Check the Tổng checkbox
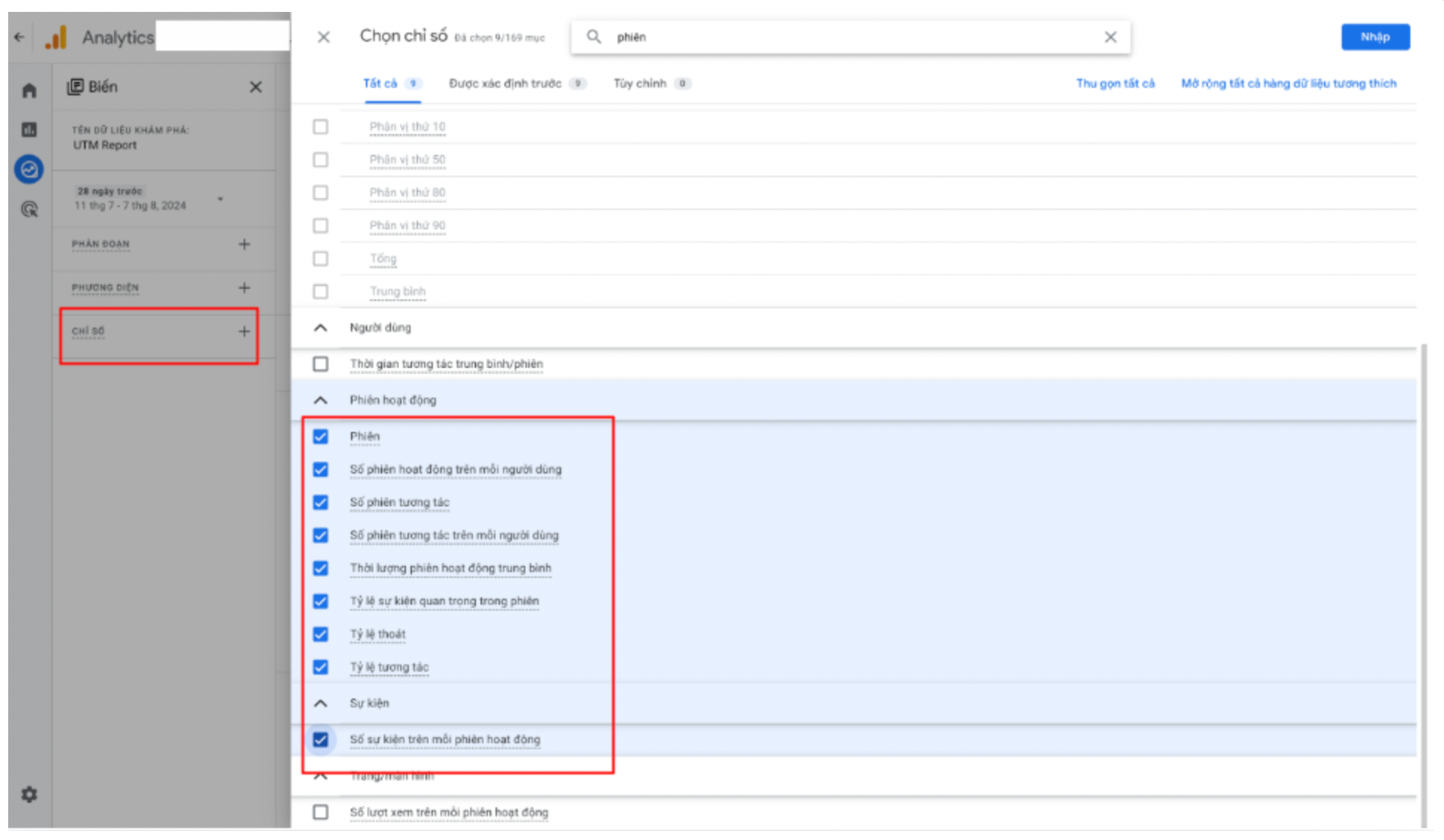The width and height of the screenshot is (1444, 840). click(x=320, y=258)
